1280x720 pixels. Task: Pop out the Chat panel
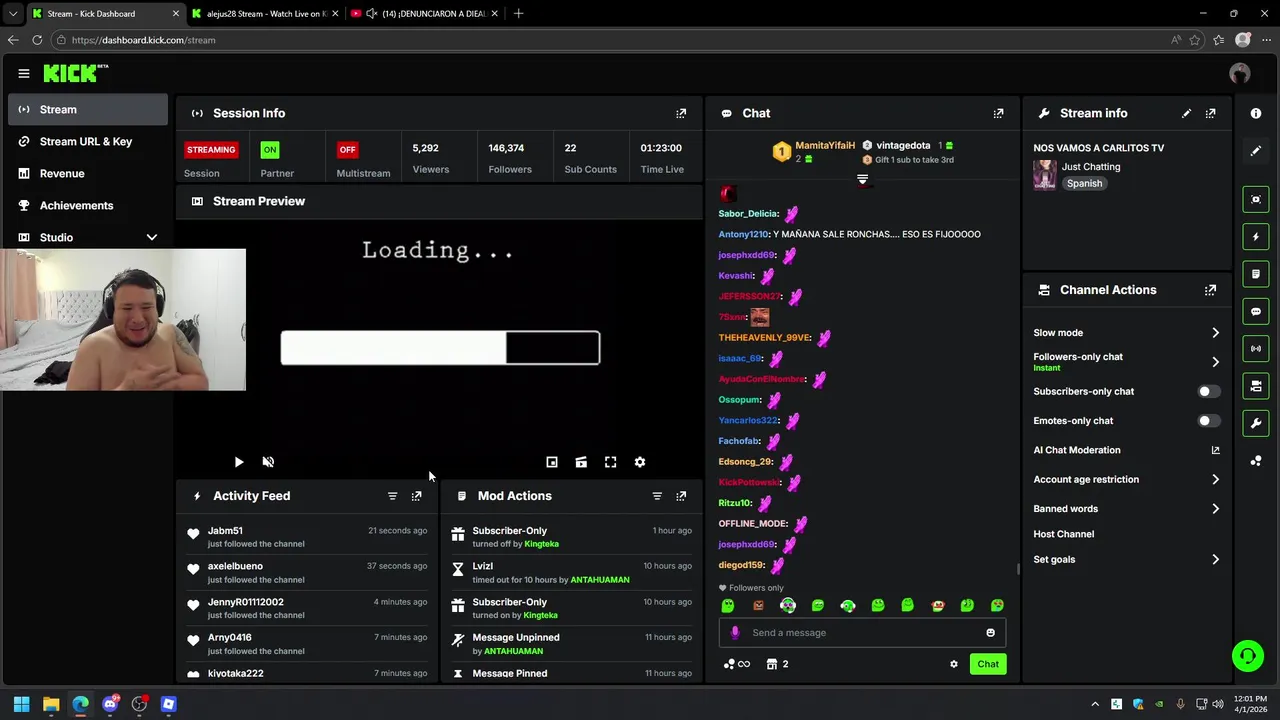tap(998, 113)
